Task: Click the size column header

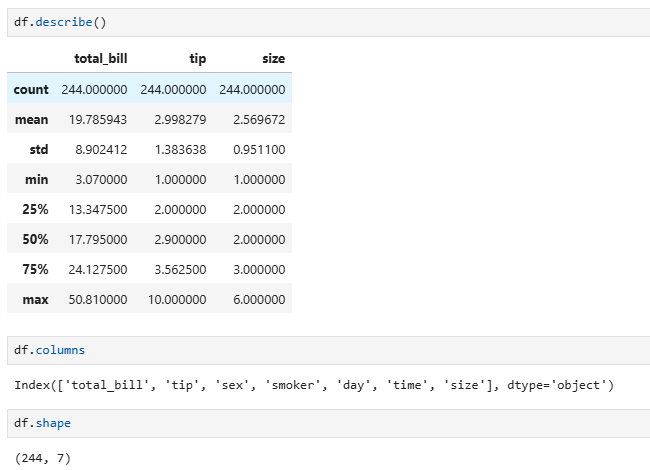Action: pos(272,59)
